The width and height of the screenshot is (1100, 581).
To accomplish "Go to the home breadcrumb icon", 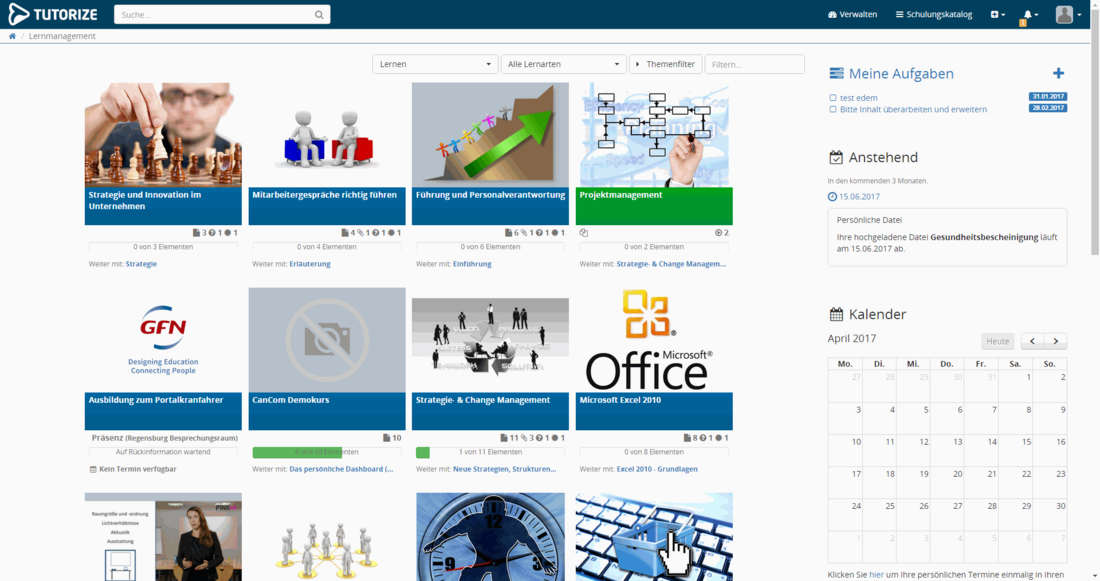I will [x=12, y=36].
